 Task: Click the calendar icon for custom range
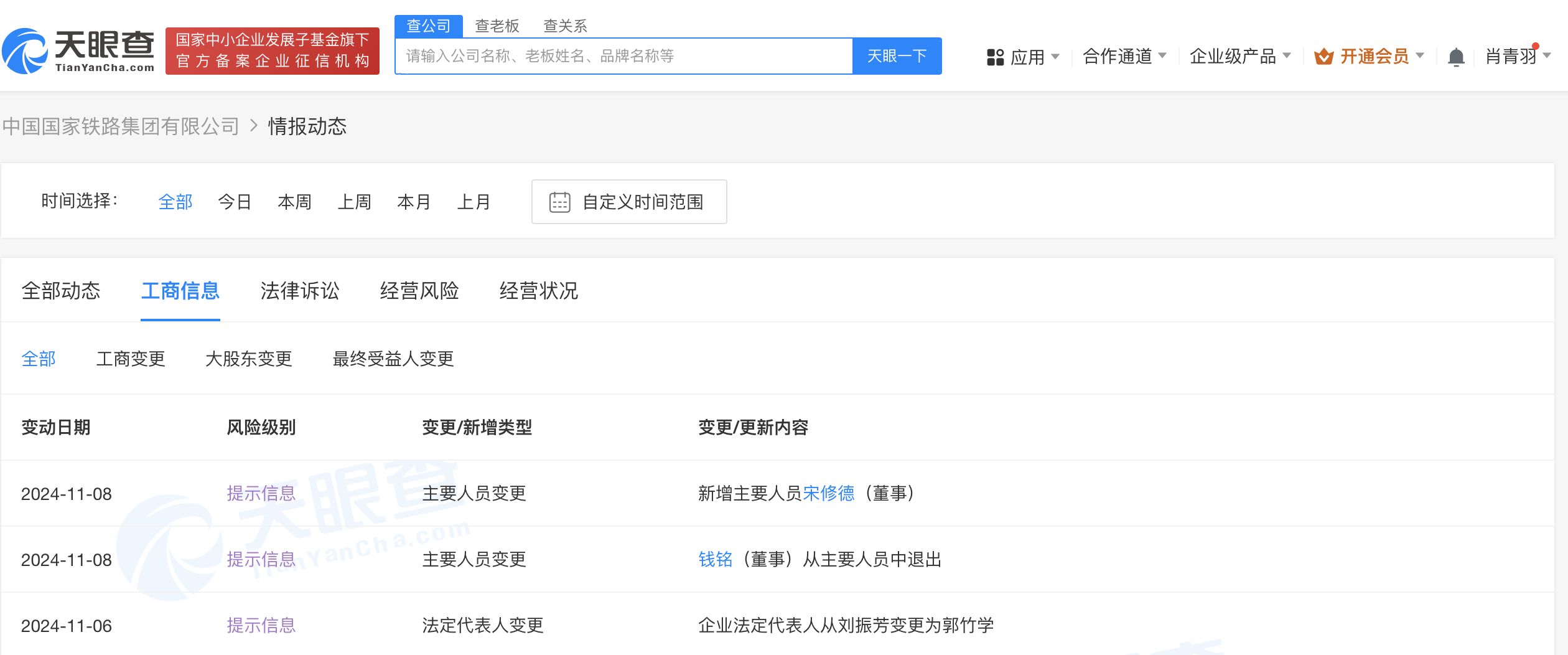pos(559,202)
